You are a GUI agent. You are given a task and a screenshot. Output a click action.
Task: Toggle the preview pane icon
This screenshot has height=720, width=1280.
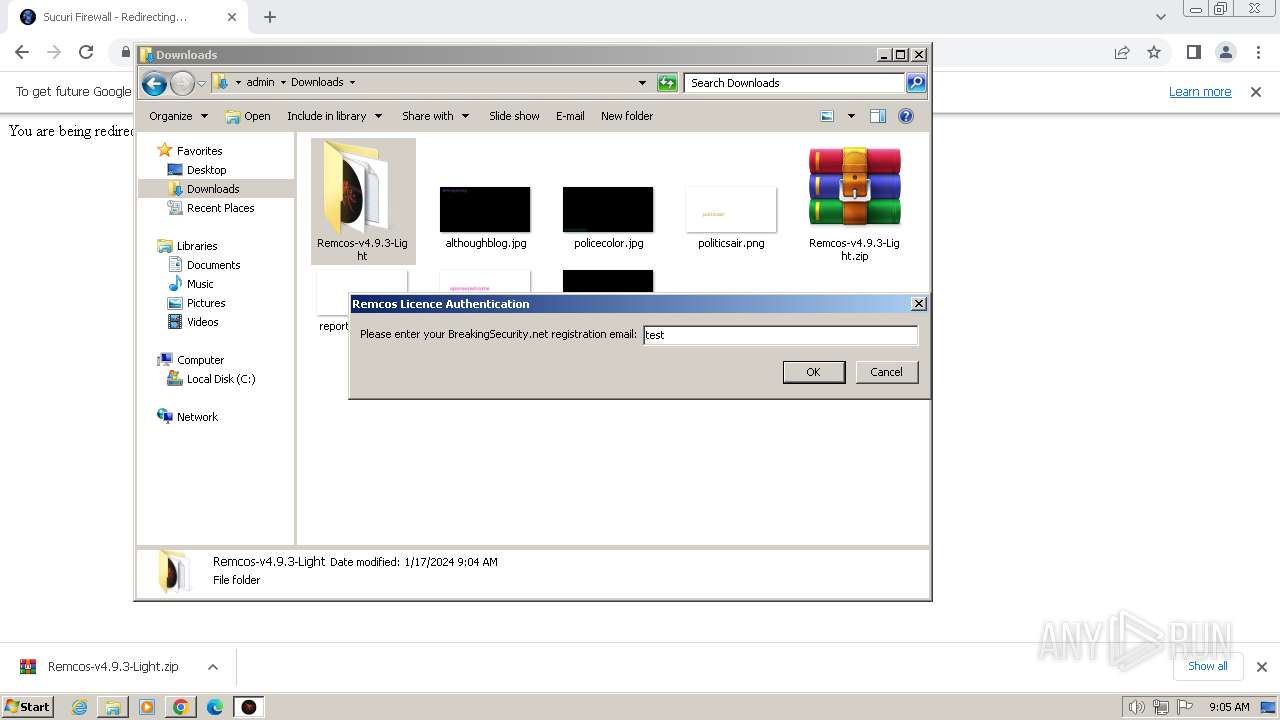tap(878, 116)
